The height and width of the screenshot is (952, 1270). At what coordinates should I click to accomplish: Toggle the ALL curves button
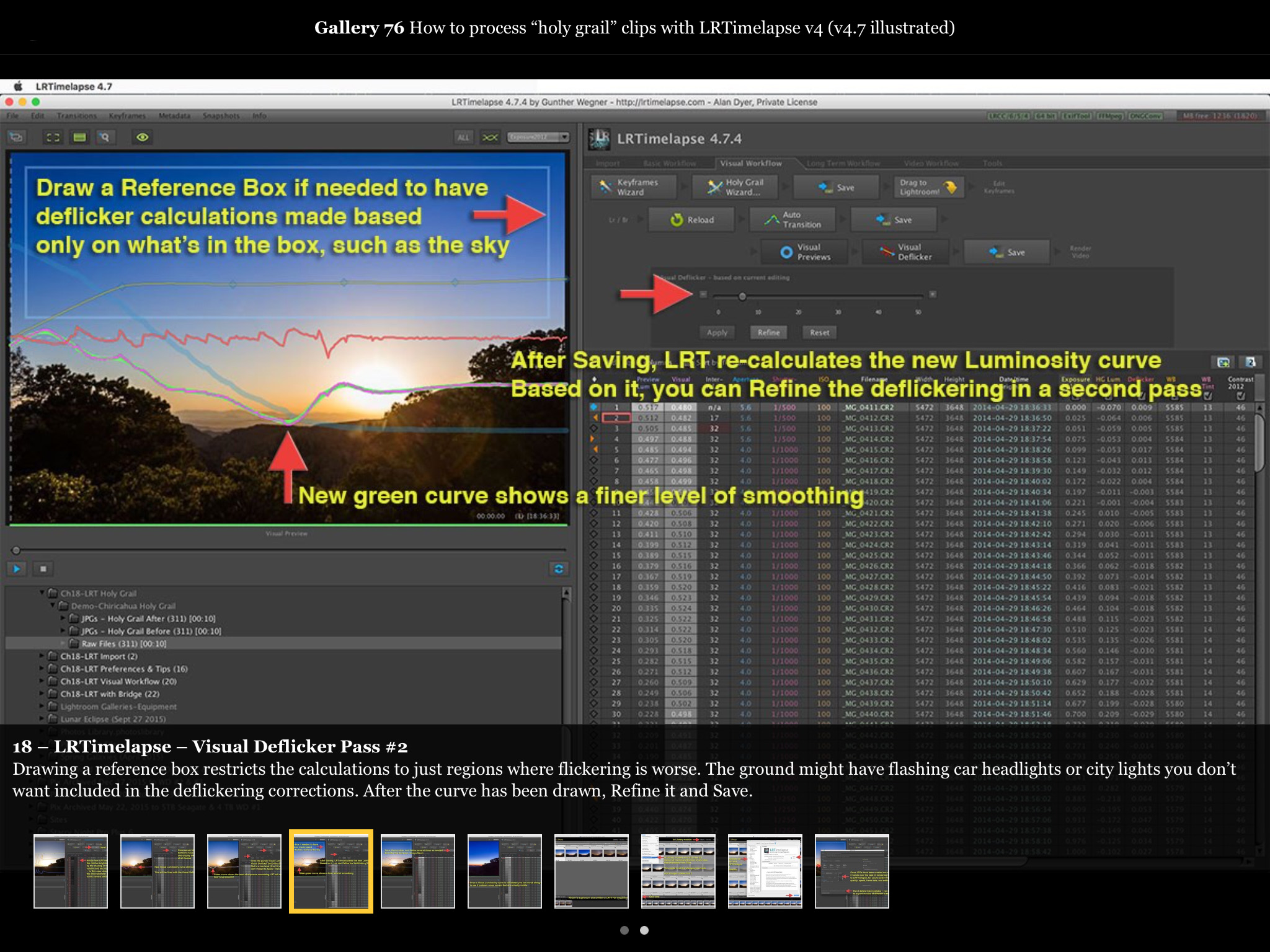(463, 138)
